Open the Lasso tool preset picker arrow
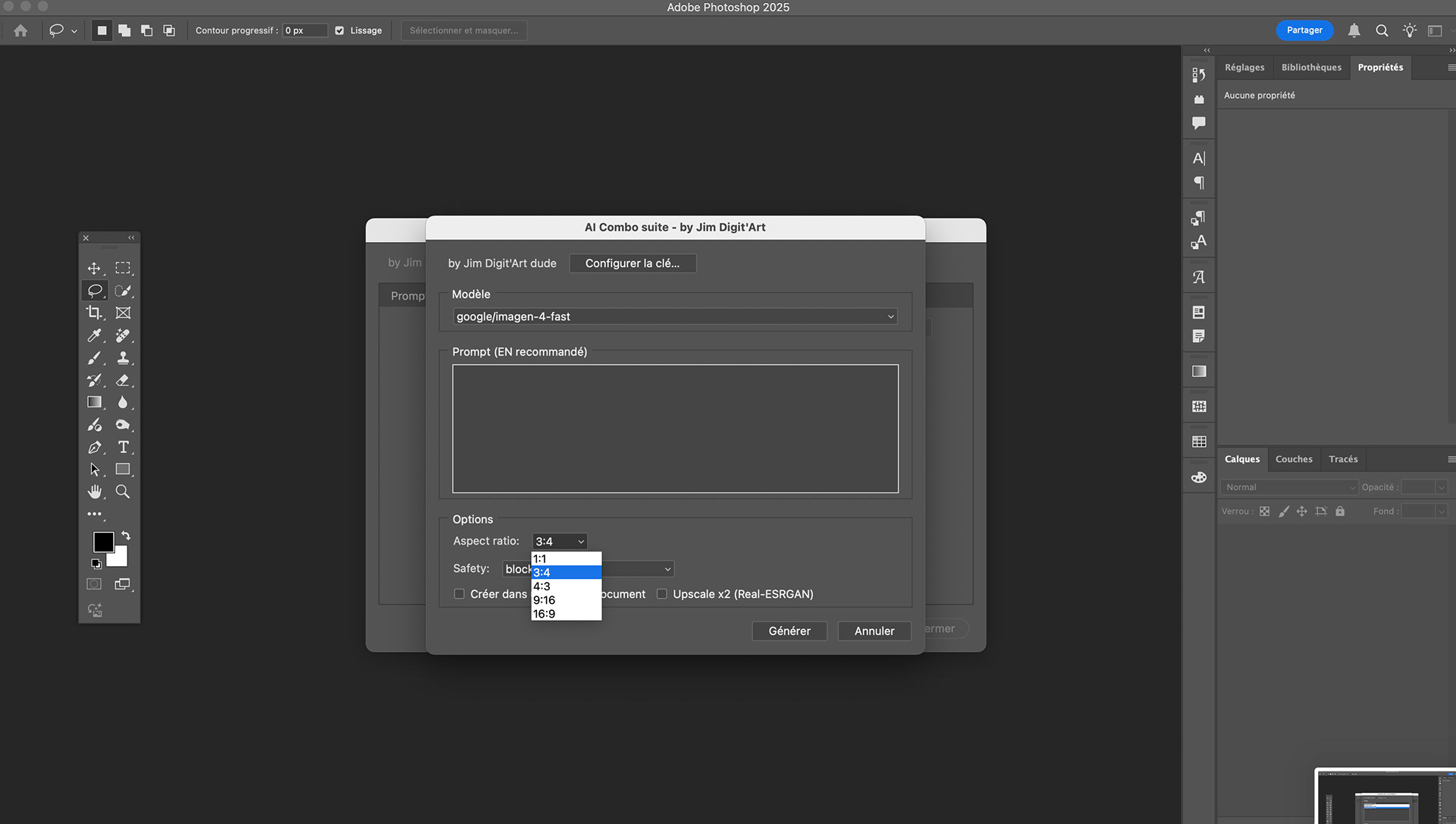 pyautogui.click(x=74, y=31)
